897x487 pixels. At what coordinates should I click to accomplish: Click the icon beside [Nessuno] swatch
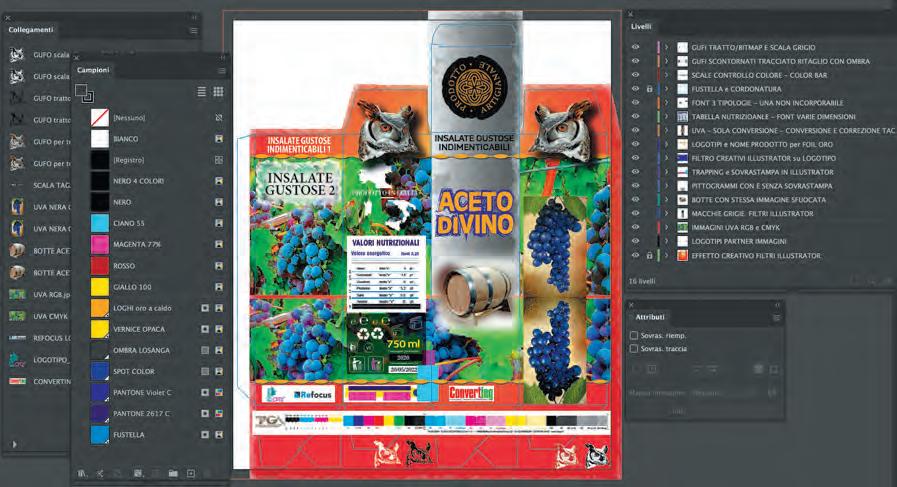[x=219, y=118]
